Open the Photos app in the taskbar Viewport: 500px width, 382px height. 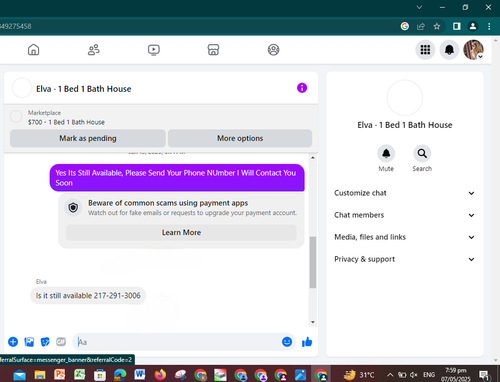click(x=300, y=375)
